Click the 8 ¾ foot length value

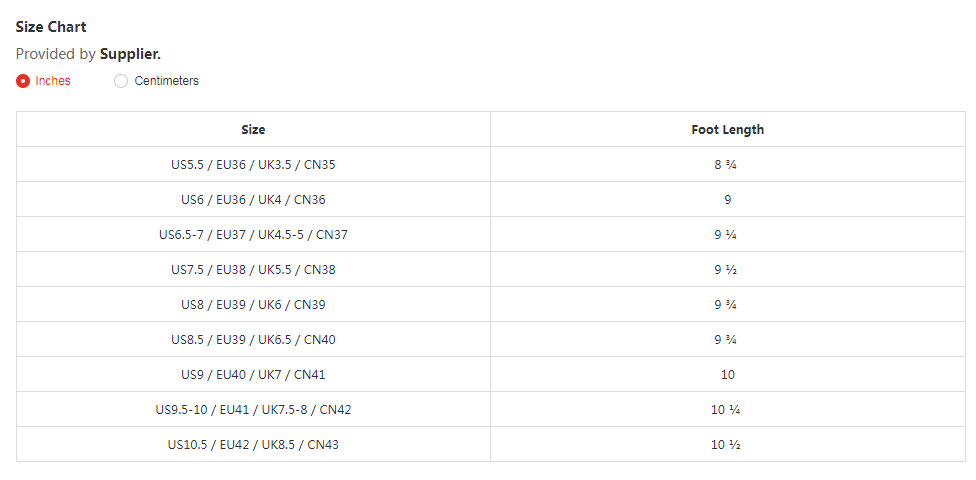click(x=727, y=165)
